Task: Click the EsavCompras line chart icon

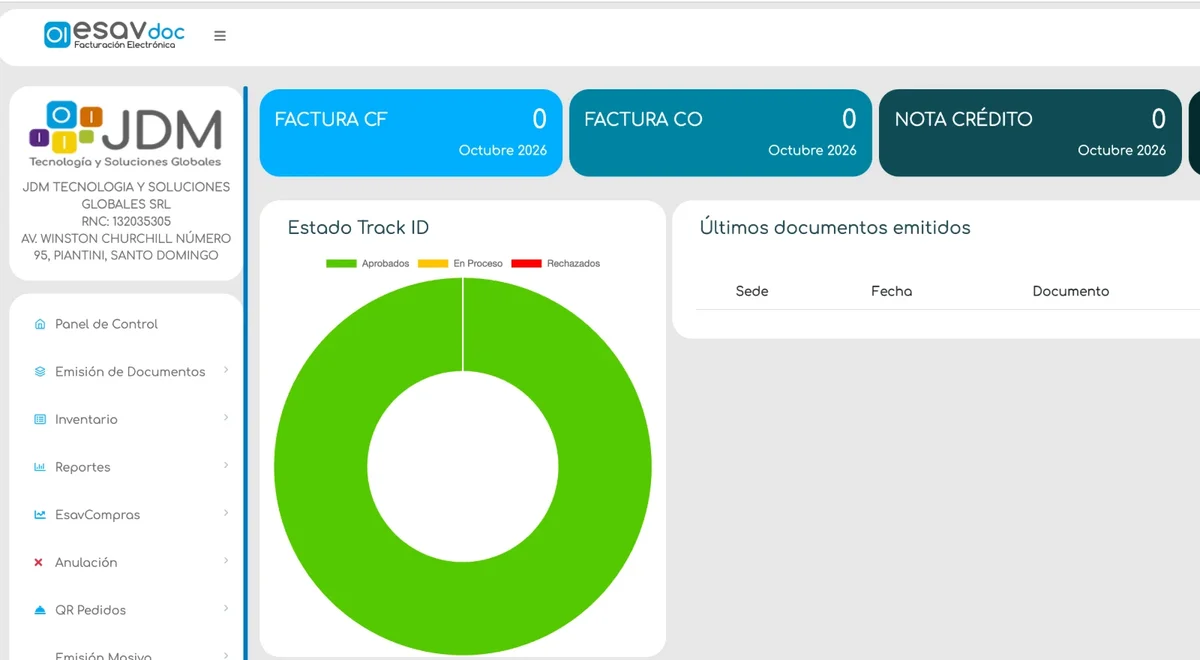Action: [x=40, y=515]
